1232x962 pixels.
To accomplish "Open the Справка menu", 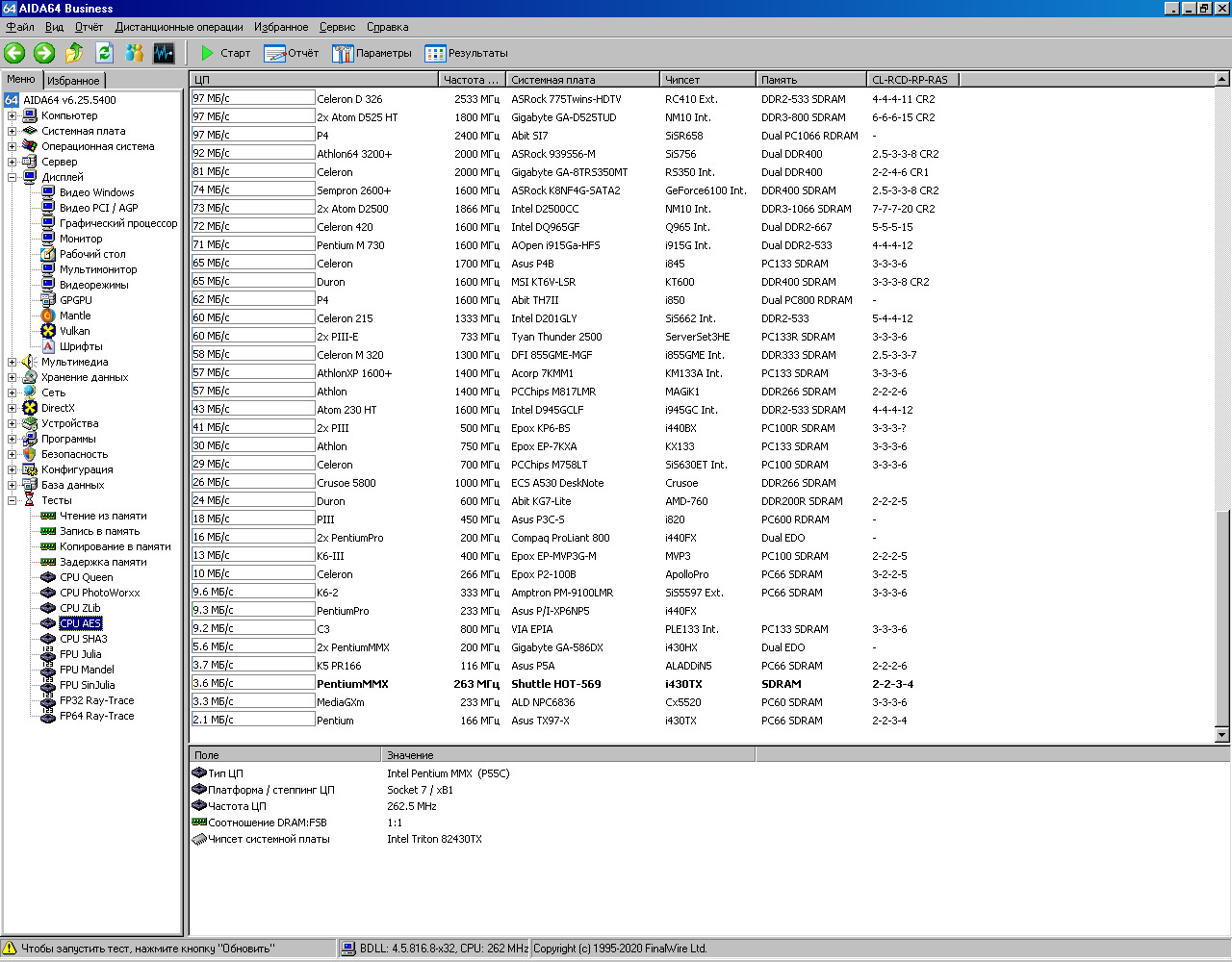I will pyautogui.click(x=387, y=27).
